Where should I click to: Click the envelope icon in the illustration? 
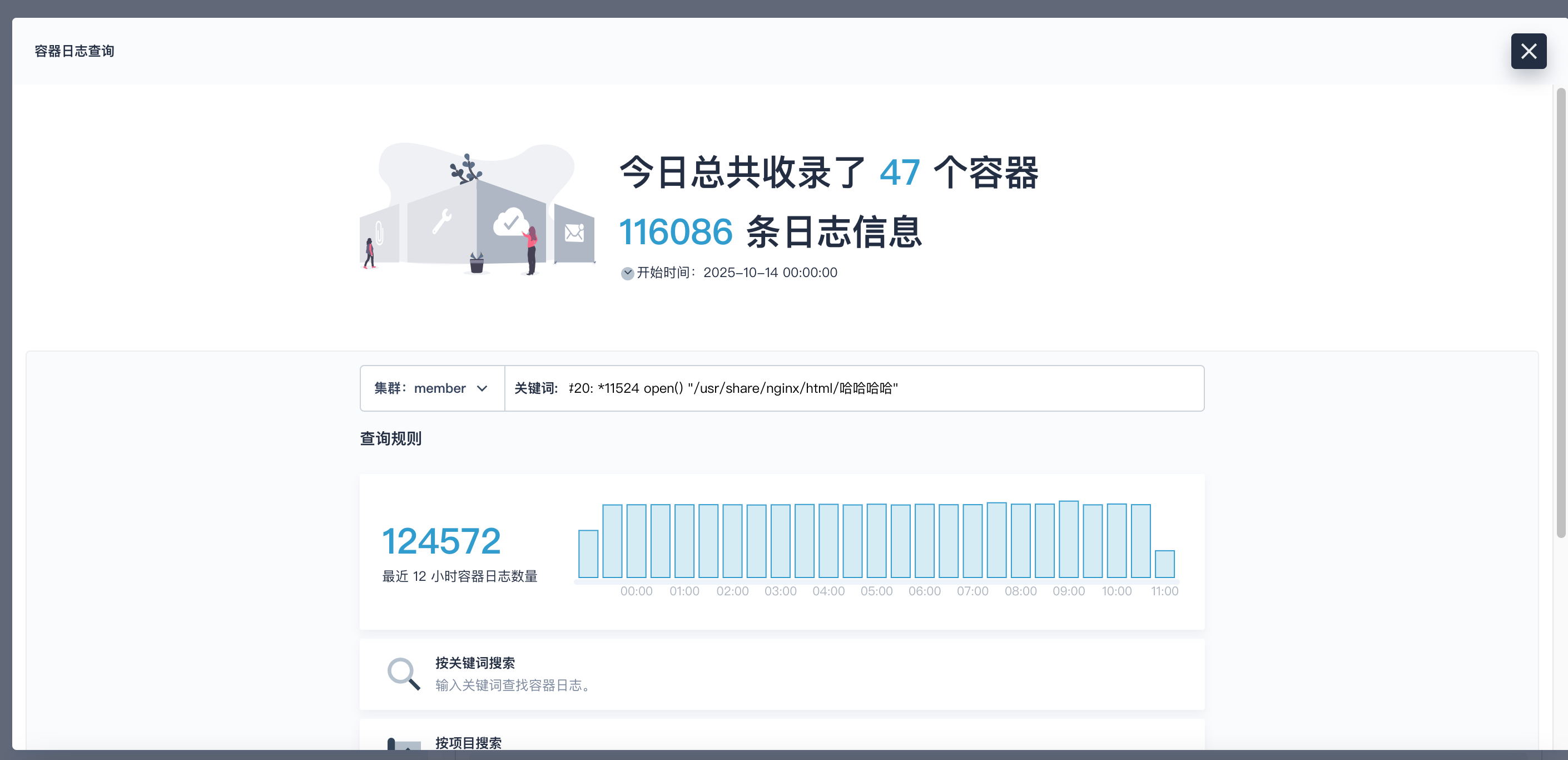click(574, 232)
